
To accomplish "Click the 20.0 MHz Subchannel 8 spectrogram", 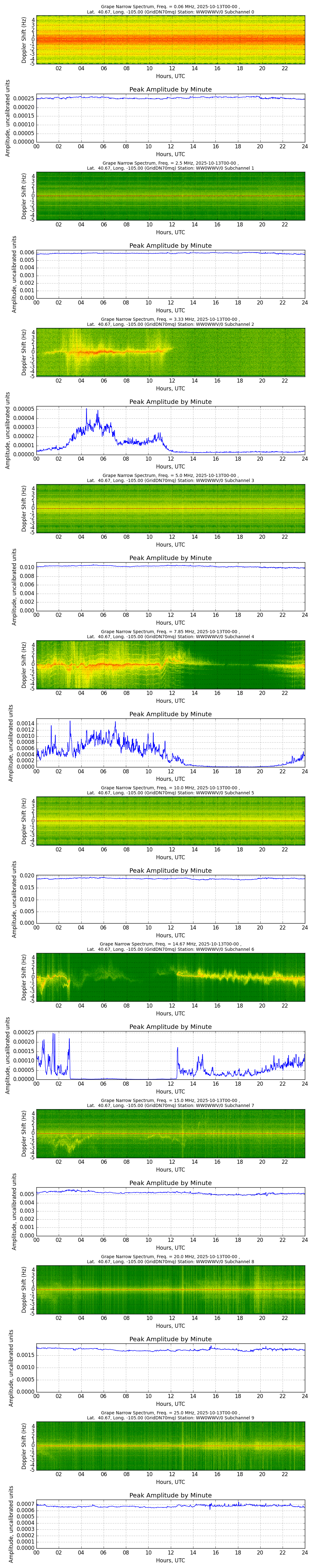I will pos(170,1289).
